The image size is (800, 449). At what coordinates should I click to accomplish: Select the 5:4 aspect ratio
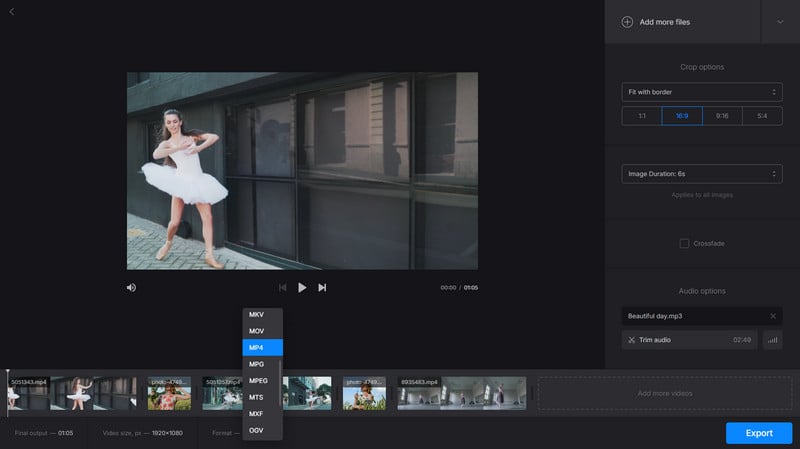(x=762, y=116)
